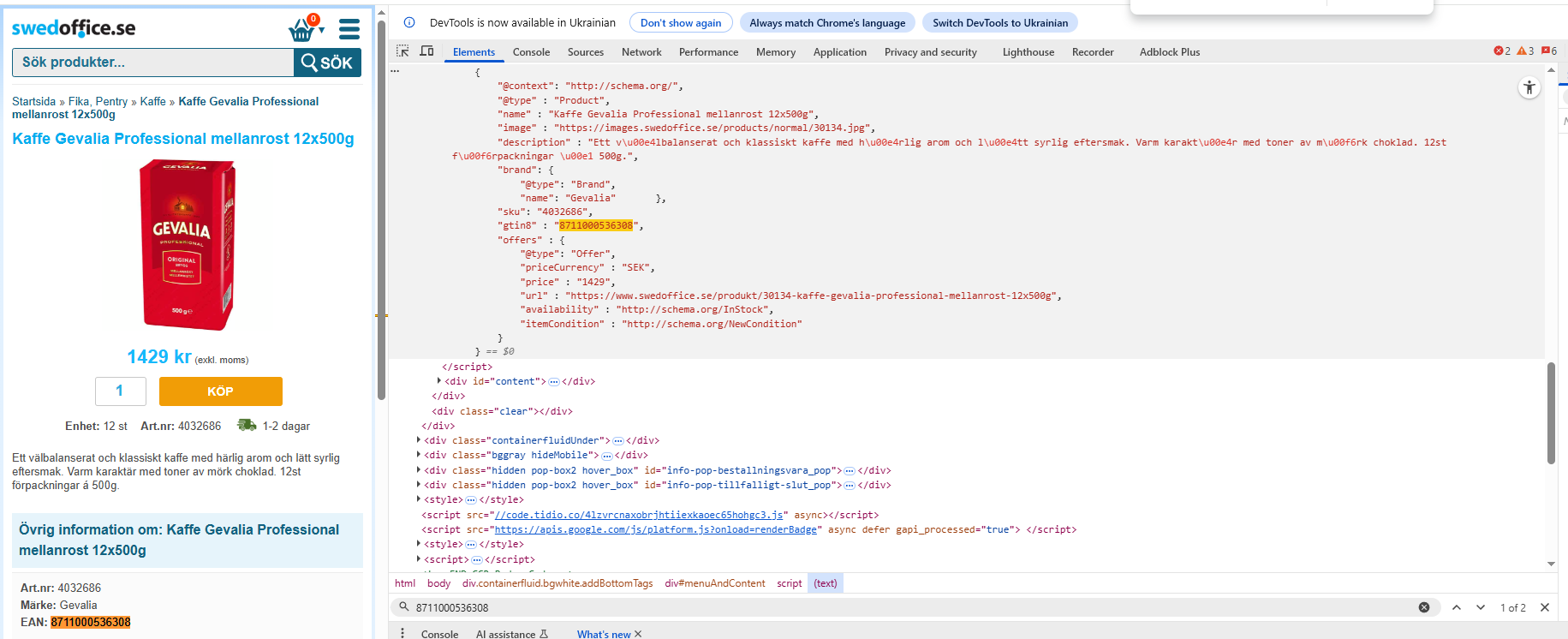Open the Kaffe breadcrumb link
Viewport: 1568px width, 639px height.
click(153, 101)
